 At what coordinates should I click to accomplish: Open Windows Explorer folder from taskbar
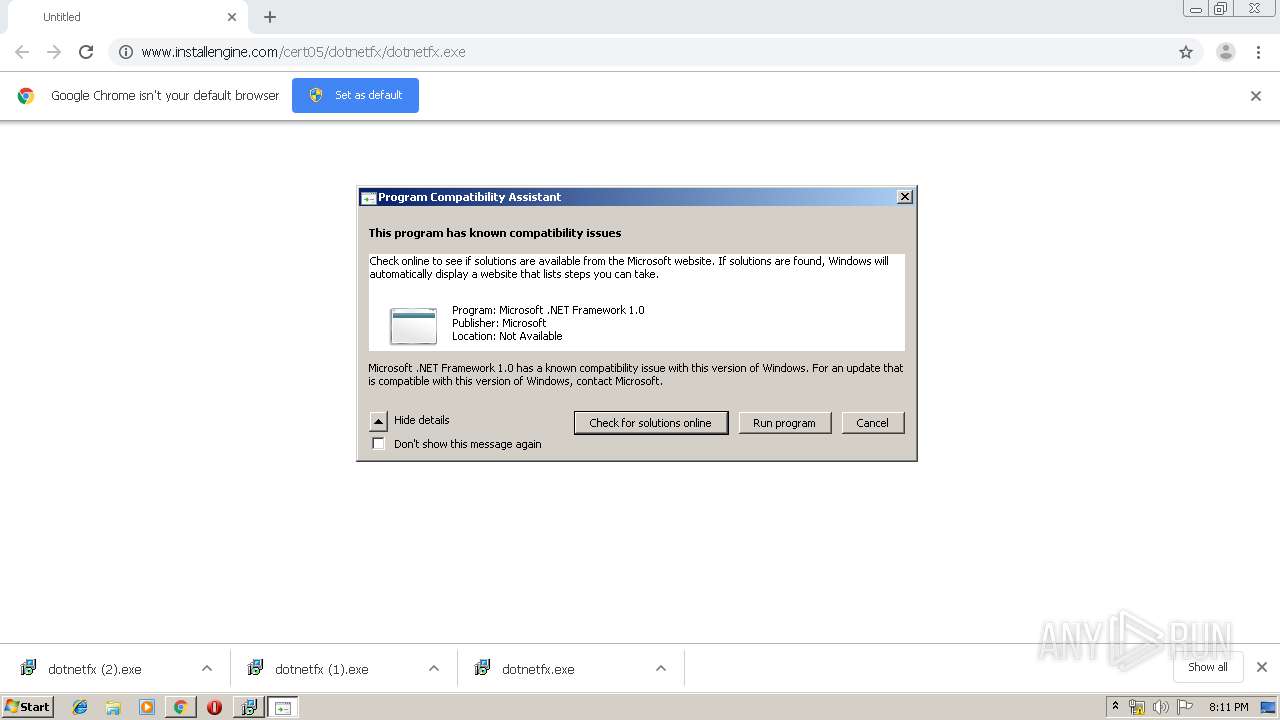(x=113, y=707)
